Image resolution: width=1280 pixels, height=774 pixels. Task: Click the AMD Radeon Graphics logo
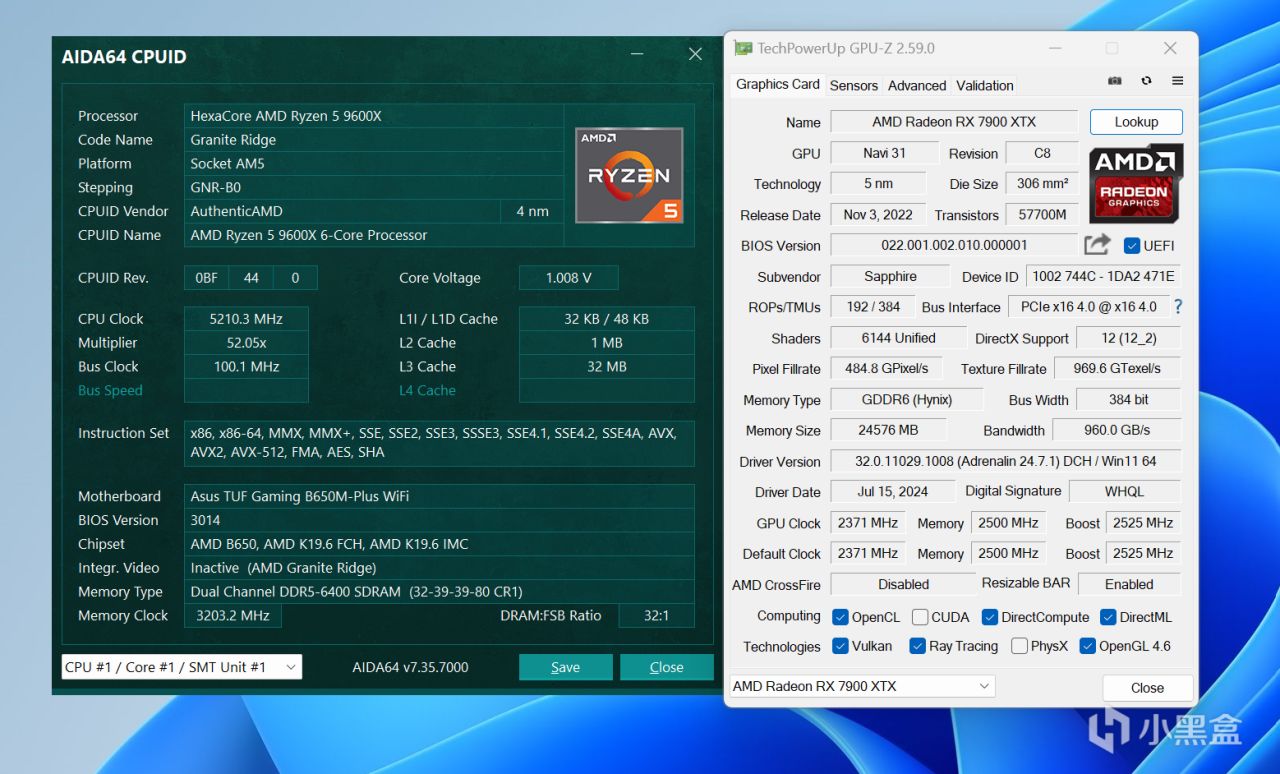[1136, 182]
